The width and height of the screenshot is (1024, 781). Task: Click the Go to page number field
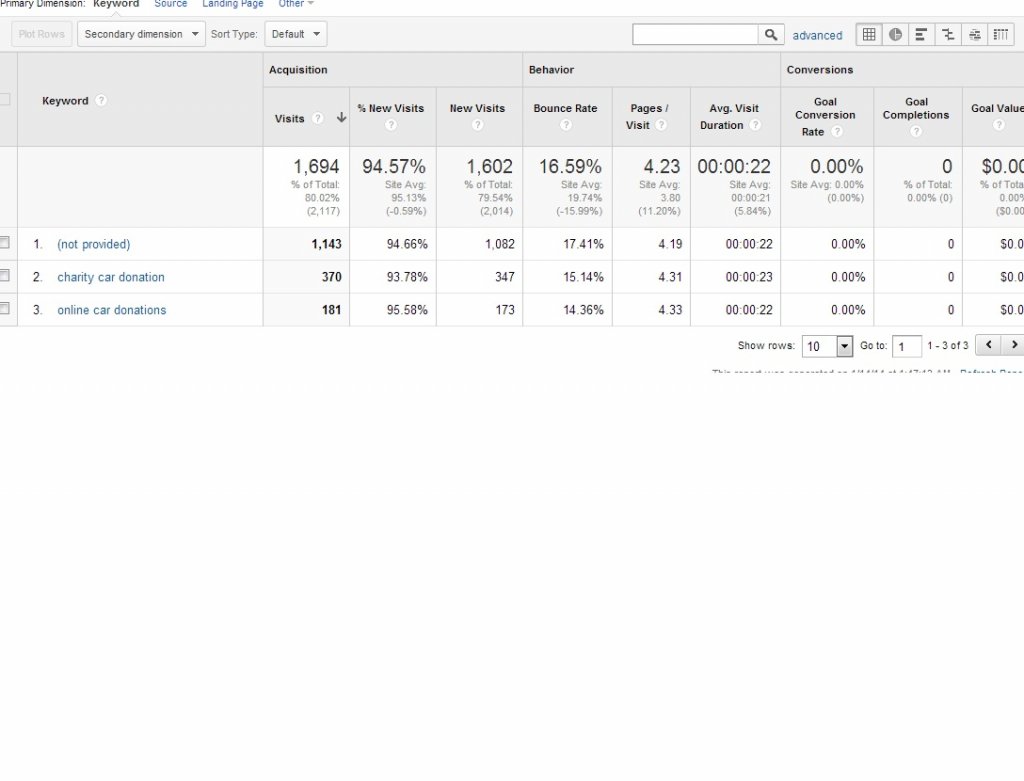pos(906,346)
